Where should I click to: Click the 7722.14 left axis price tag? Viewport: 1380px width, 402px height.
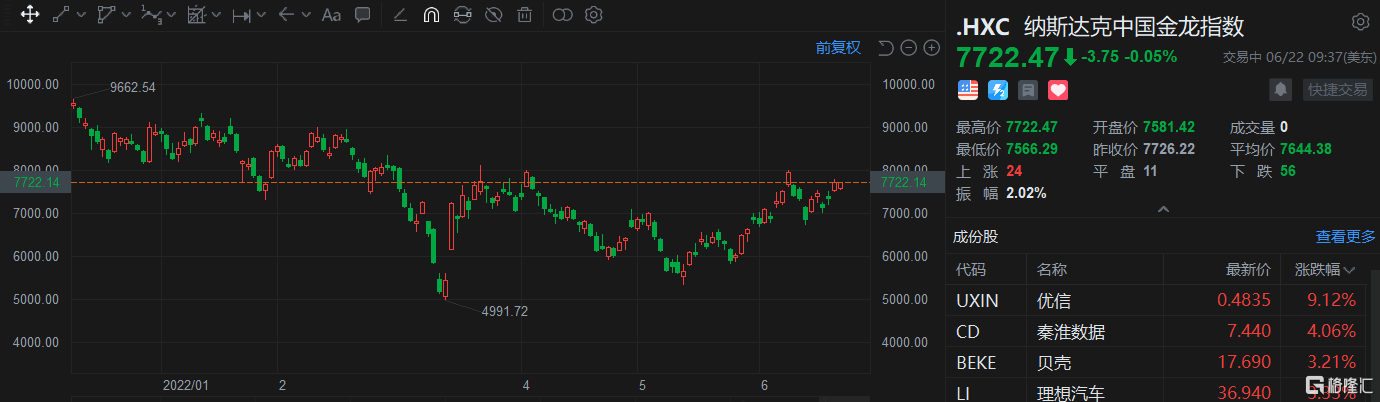34,182
